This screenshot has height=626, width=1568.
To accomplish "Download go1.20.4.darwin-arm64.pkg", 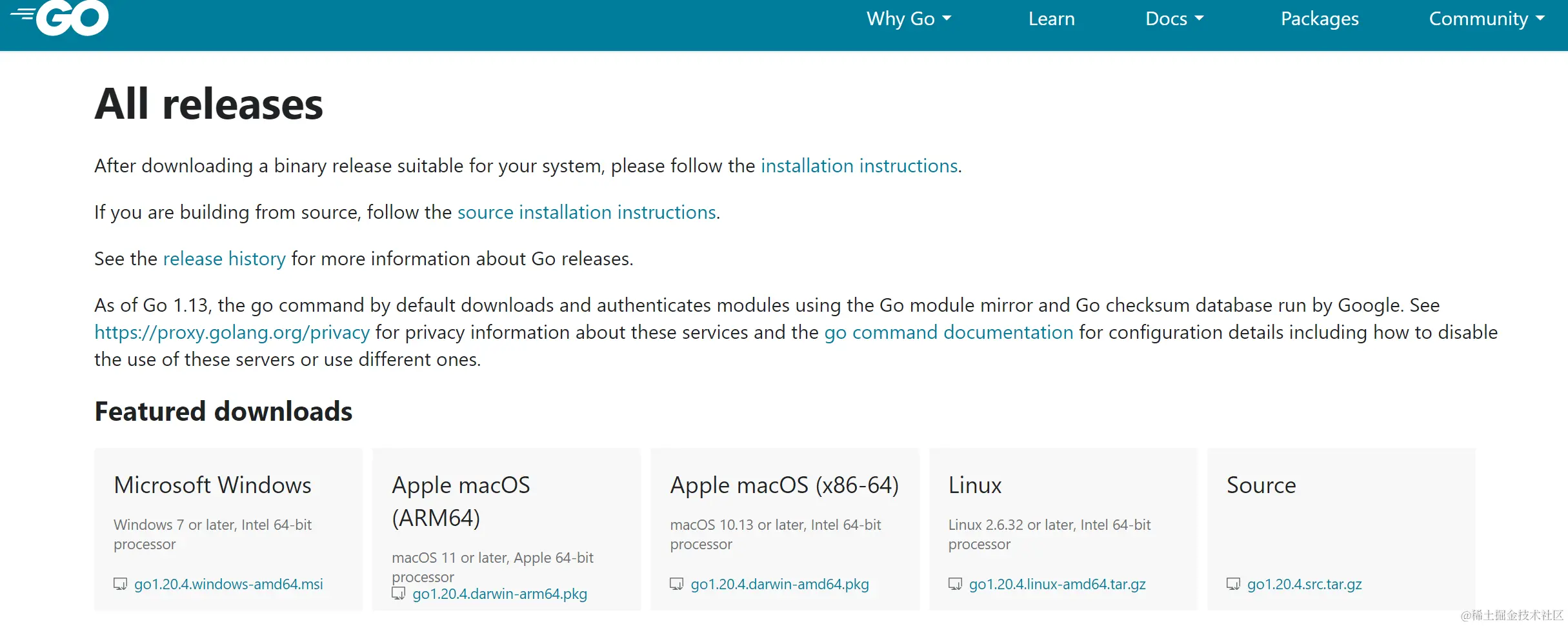I will (499, 594).
